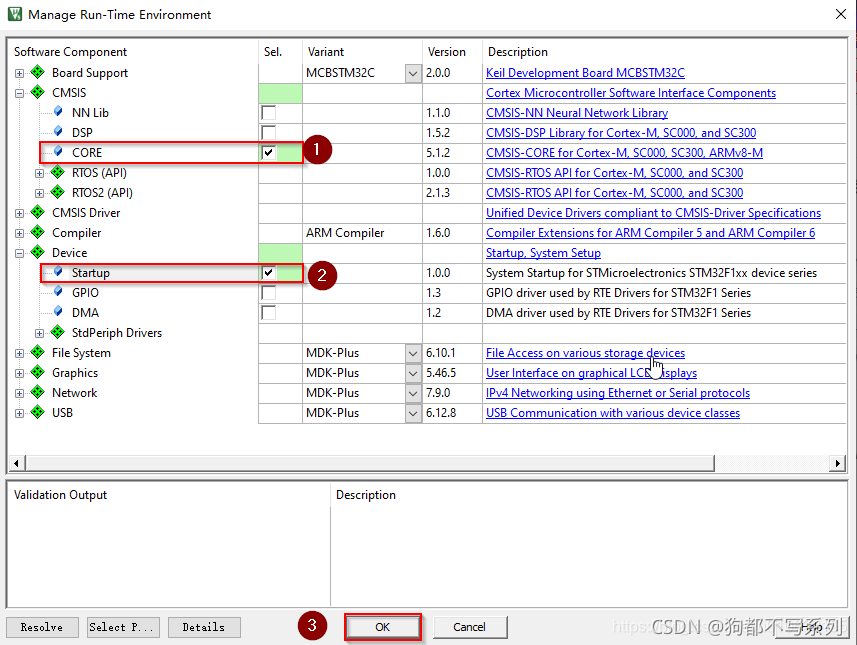
Task: Click the Description column header
Action: (x=518, y=51)
